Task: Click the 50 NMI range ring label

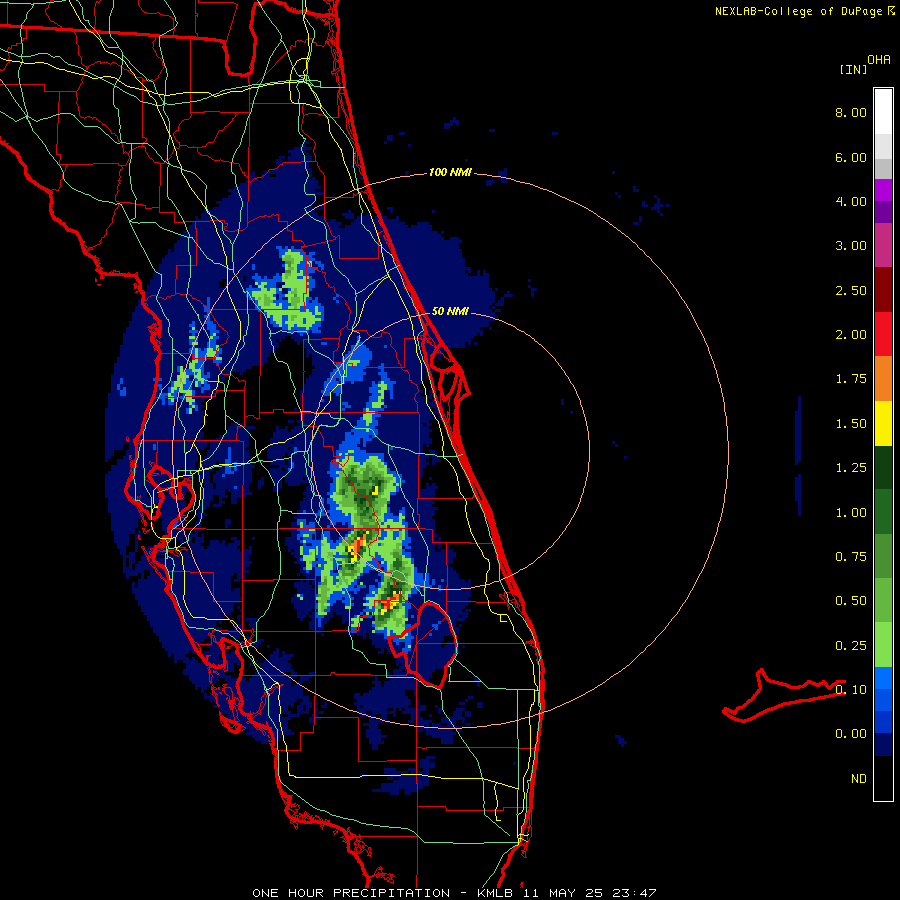Action: pos(450,311)
